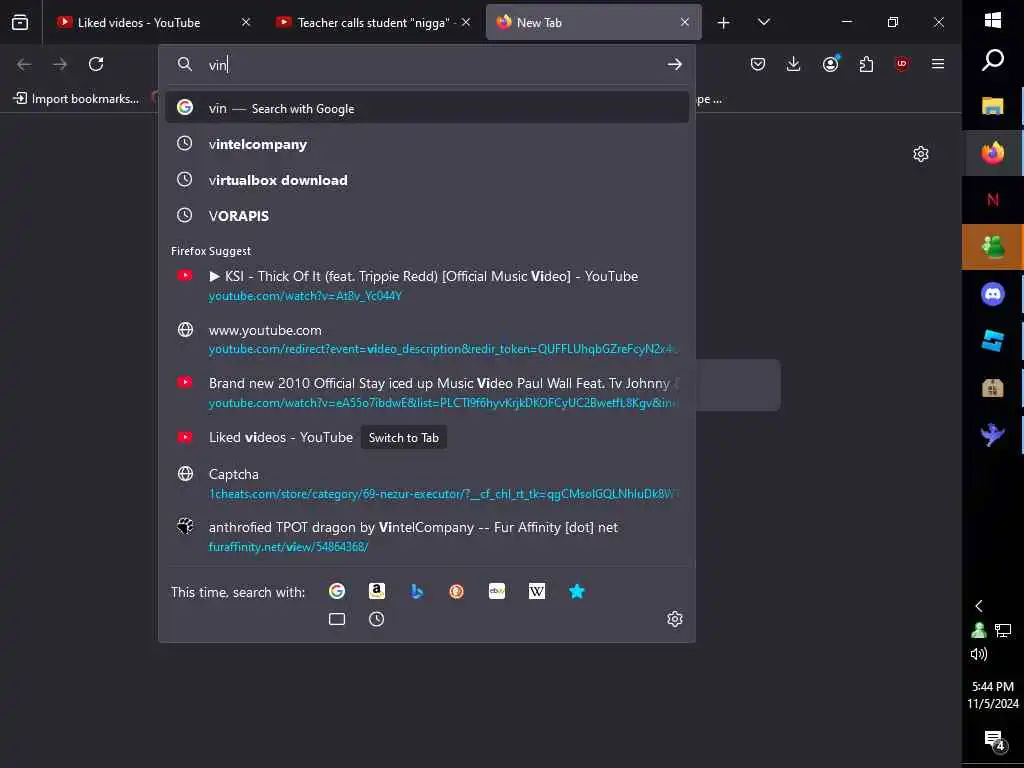Open the Firefox View icon
1024x768 pixels.
(20, 22)
